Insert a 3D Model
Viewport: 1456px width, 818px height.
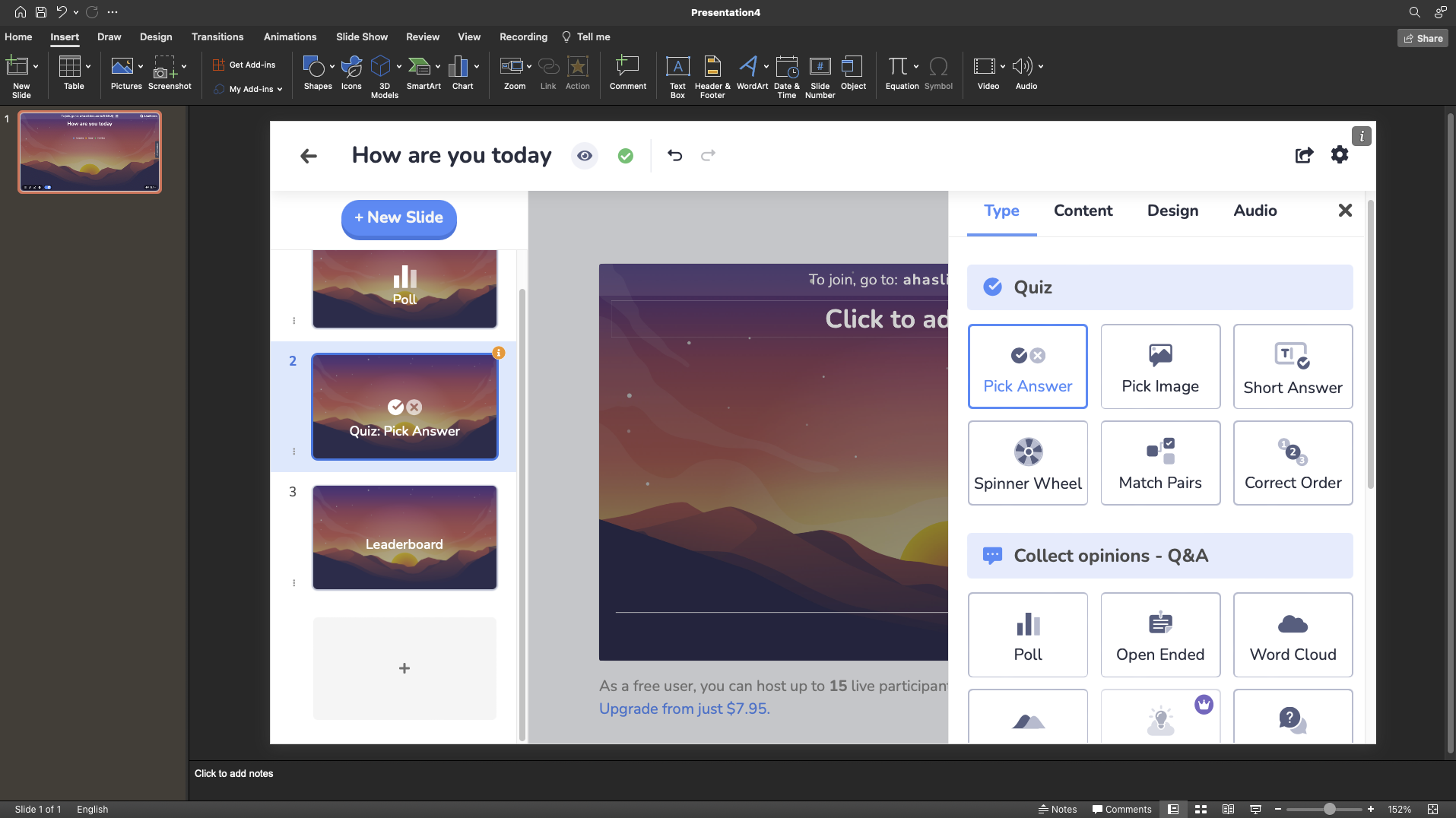pos(382,74)
